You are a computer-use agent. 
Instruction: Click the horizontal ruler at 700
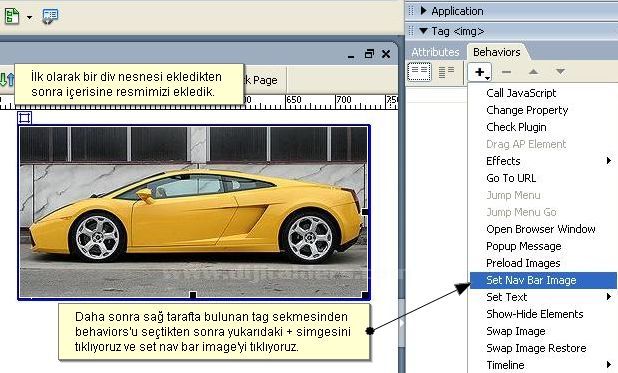pos(344,101)
